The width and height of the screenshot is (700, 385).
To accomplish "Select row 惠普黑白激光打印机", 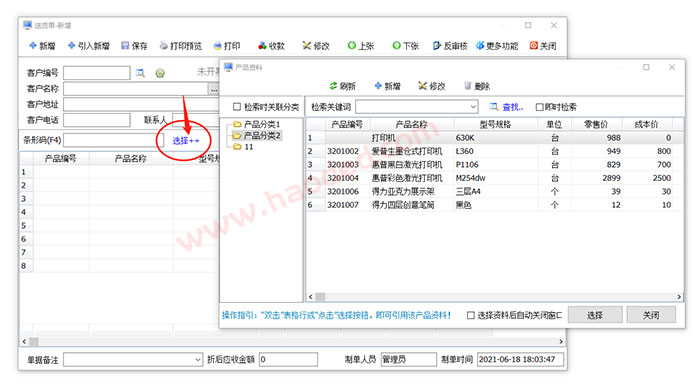I will [x=495, y=165].
